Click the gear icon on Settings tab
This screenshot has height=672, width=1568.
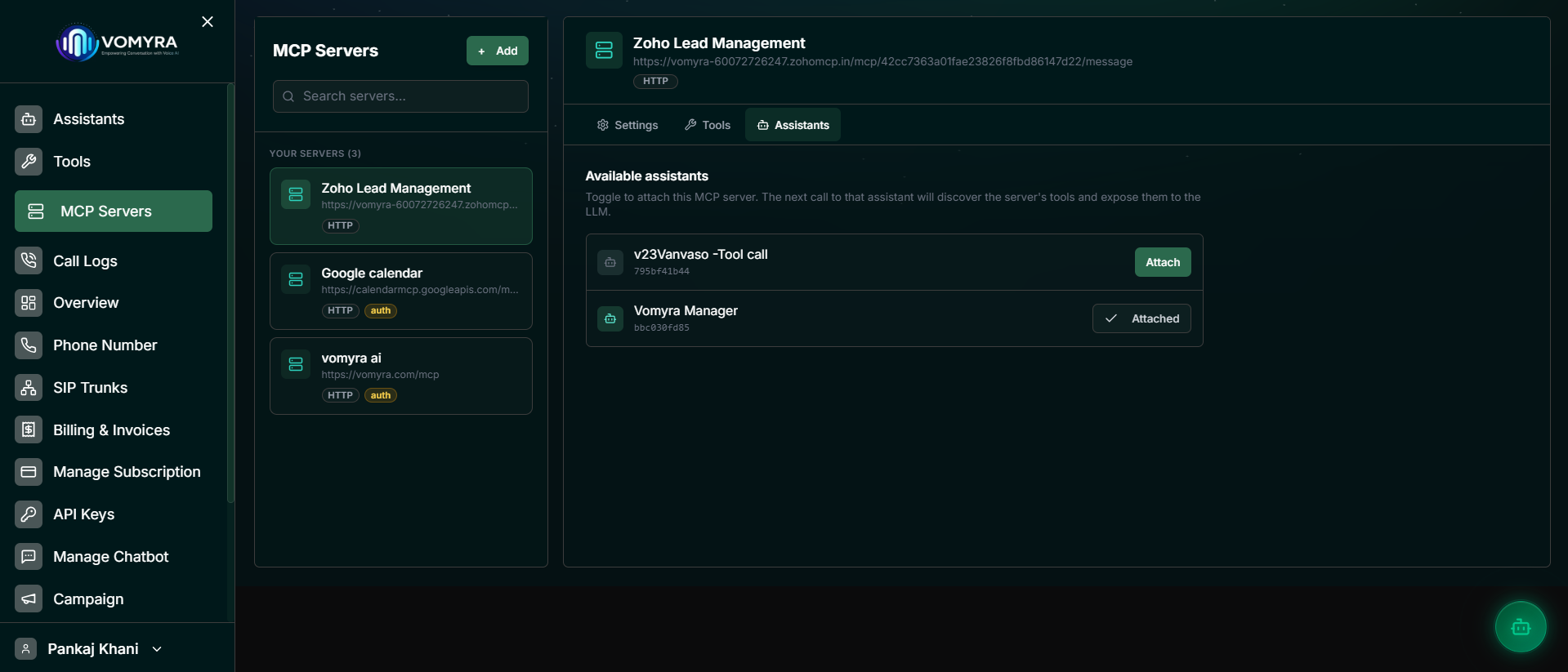tap(603, 125)
